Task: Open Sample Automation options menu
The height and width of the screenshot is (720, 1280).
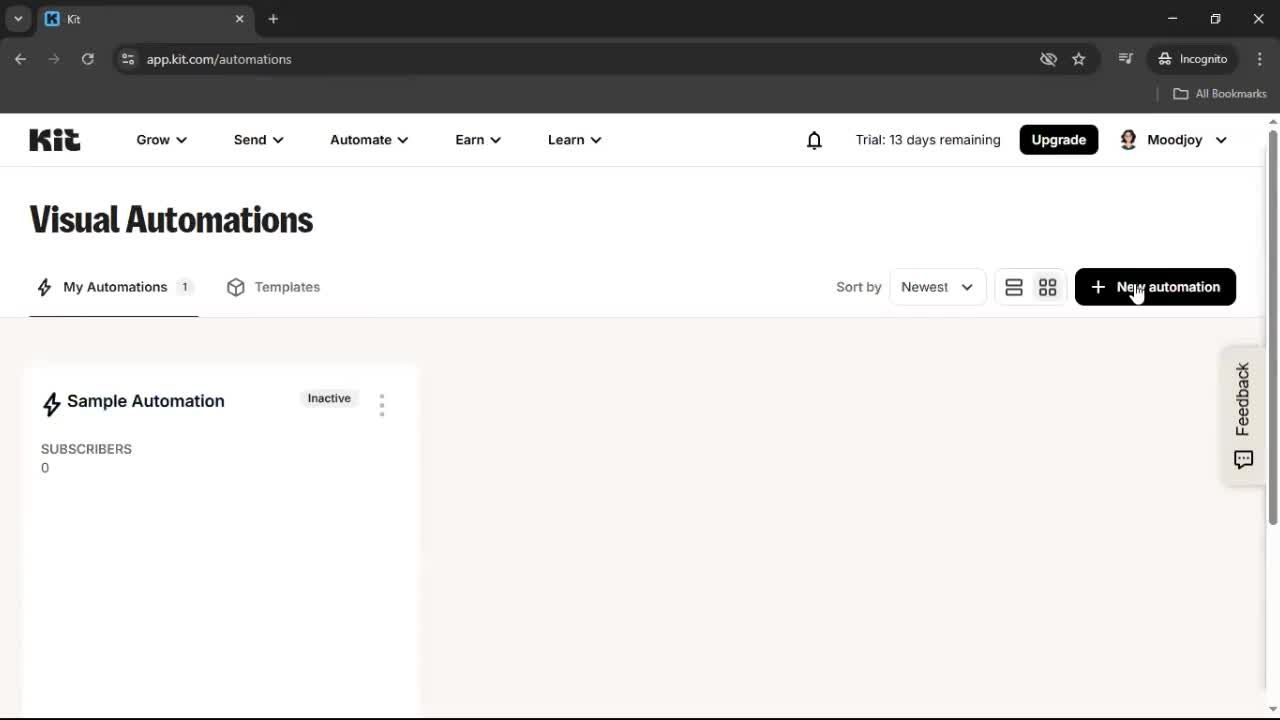Action: tap(382, 403)
